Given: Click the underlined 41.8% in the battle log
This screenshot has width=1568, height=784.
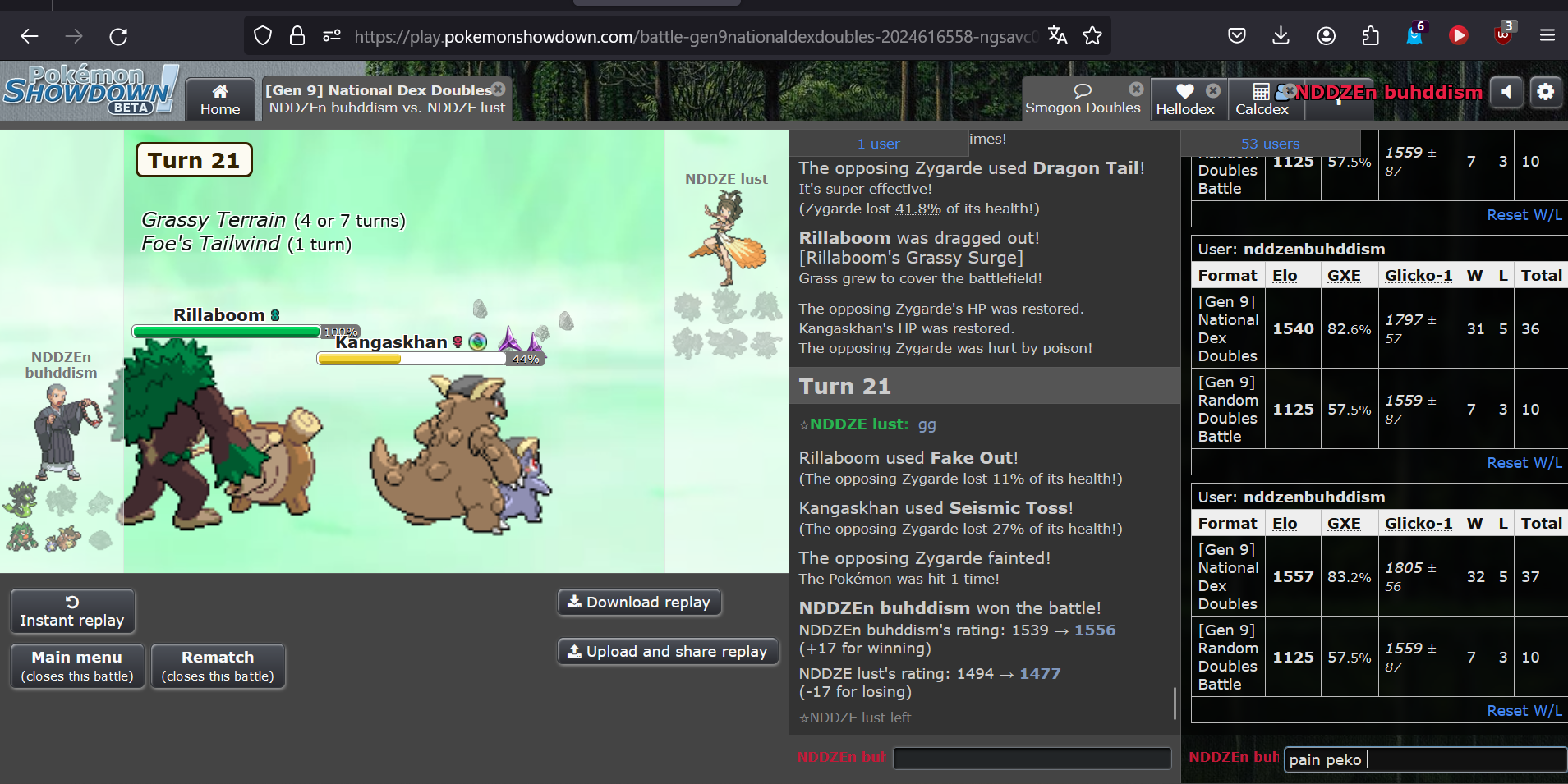Looking at the screenshot, I should [917, 209].
